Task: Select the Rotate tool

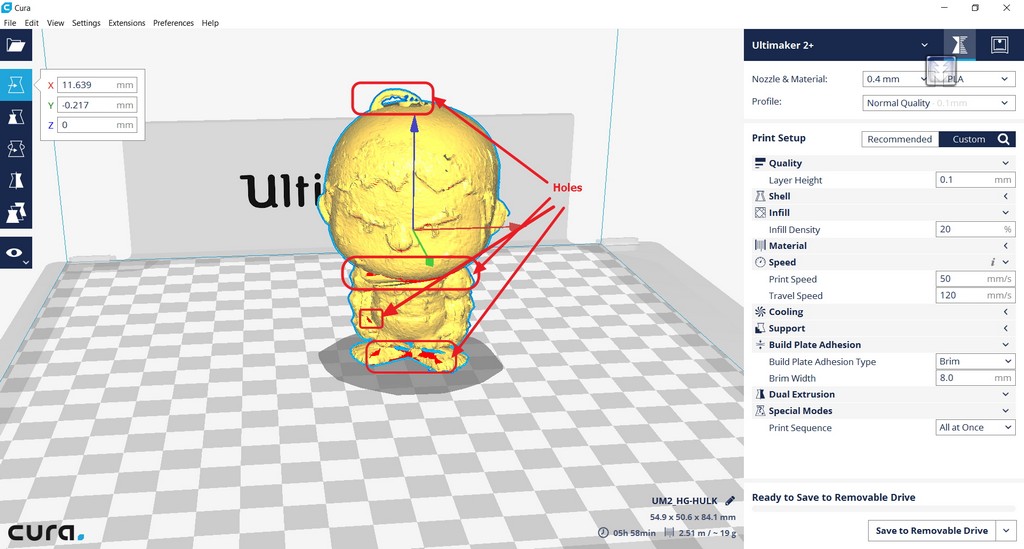Action: [16, 149]
